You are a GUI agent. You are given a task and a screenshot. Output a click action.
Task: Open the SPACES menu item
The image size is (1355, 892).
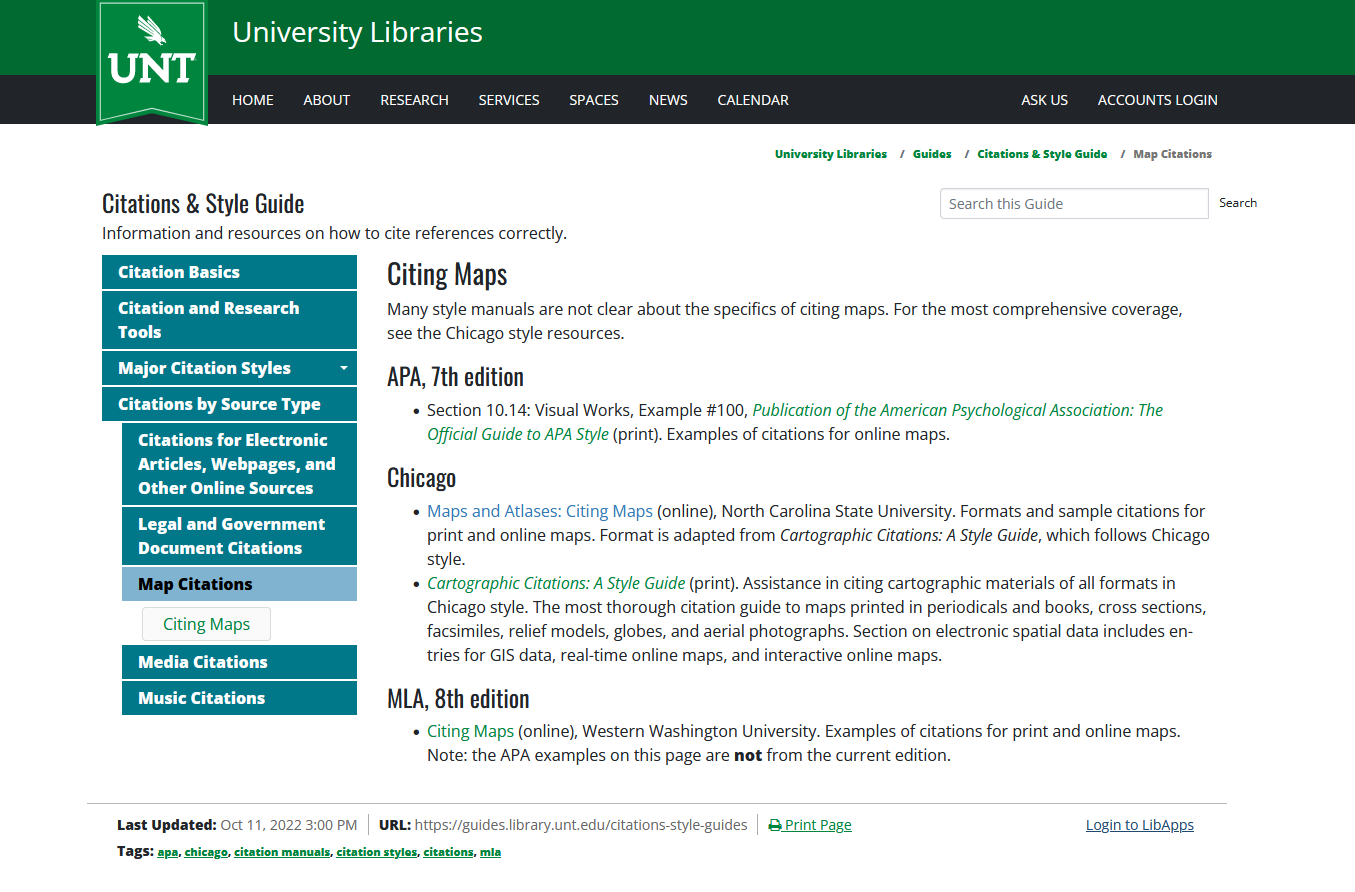[594, 100]
